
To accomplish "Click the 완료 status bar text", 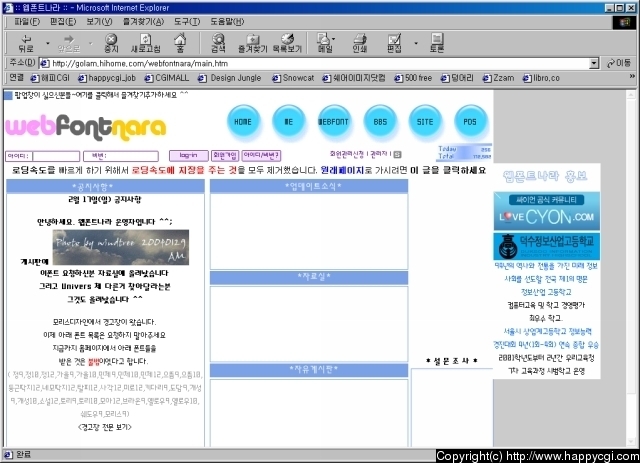I will (24, 454).
